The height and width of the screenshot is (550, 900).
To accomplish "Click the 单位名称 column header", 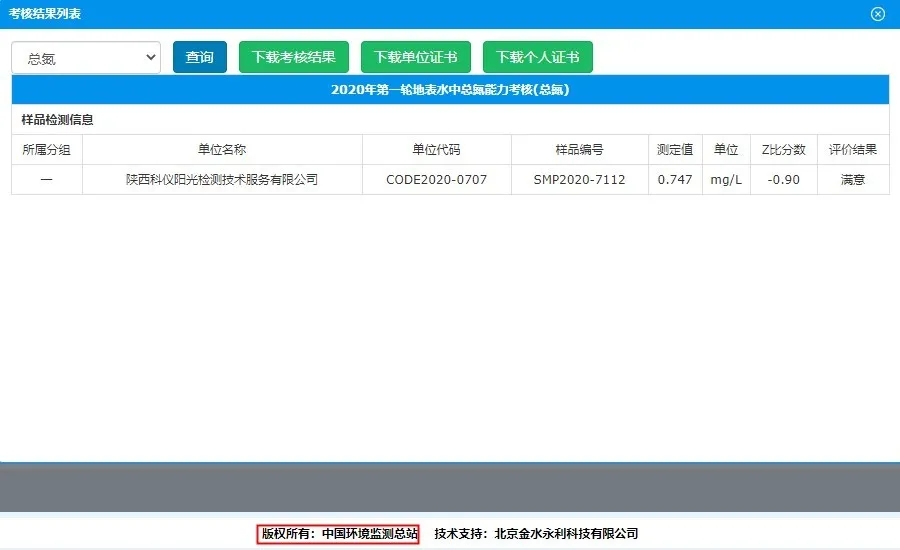I will click(x=222, y=150).
